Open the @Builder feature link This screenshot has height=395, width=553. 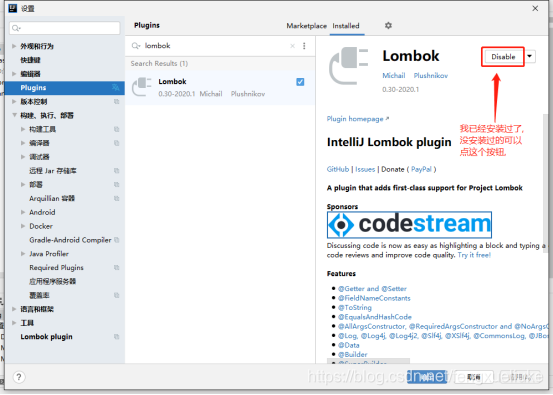point(353,354)
